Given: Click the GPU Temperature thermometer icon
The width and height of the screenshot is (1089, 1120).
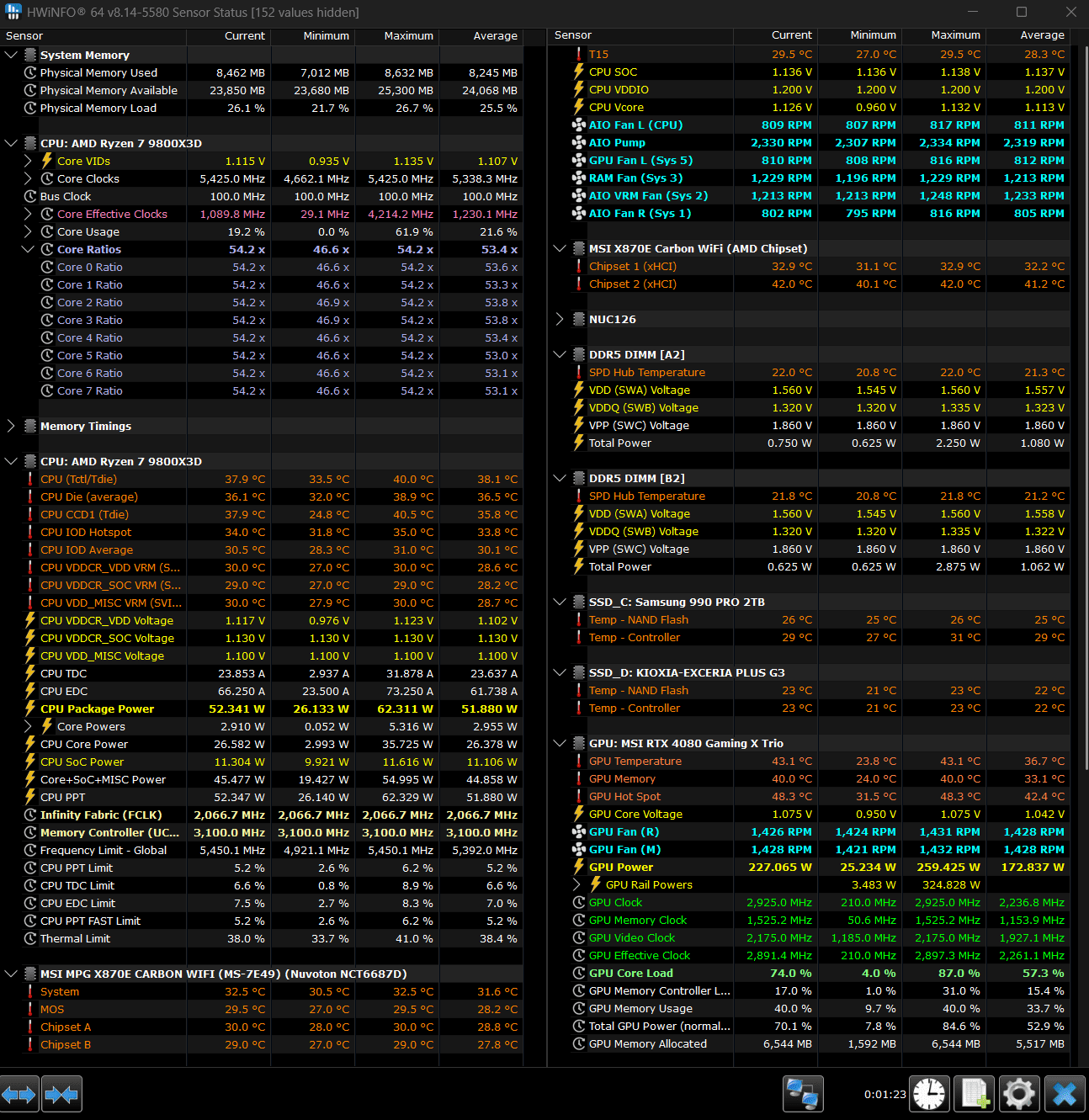Looking at the screenshot, I should [579, 761].
